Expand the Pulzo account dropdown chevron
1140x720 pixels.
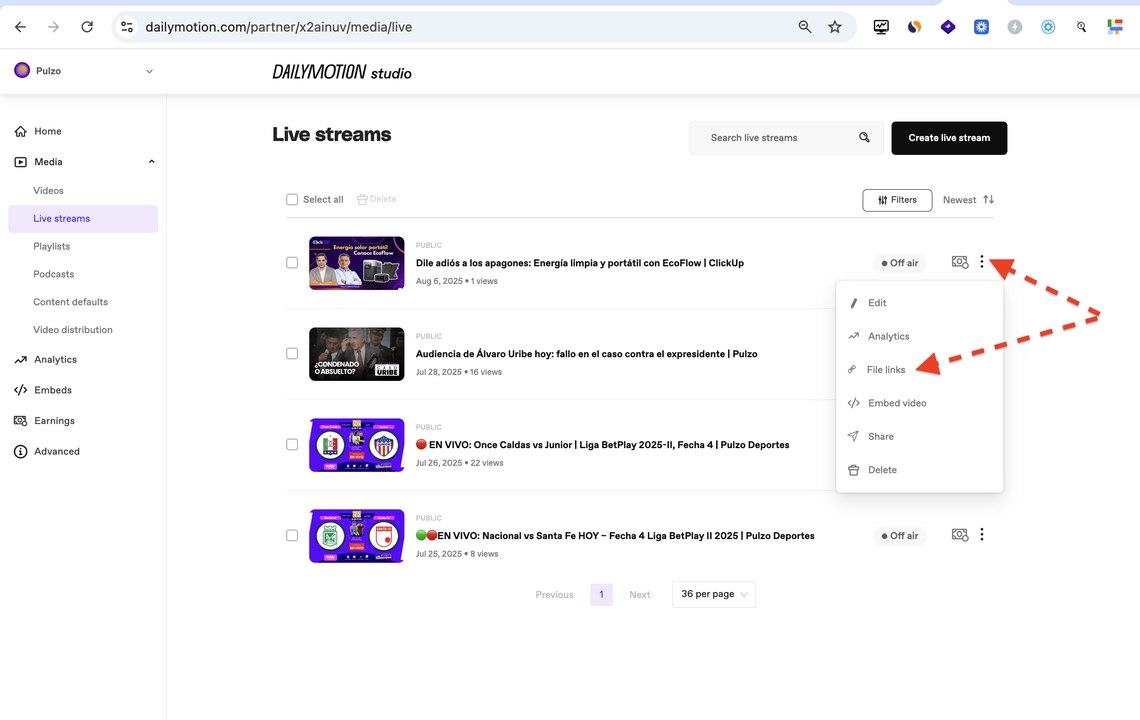click(149, 71)
